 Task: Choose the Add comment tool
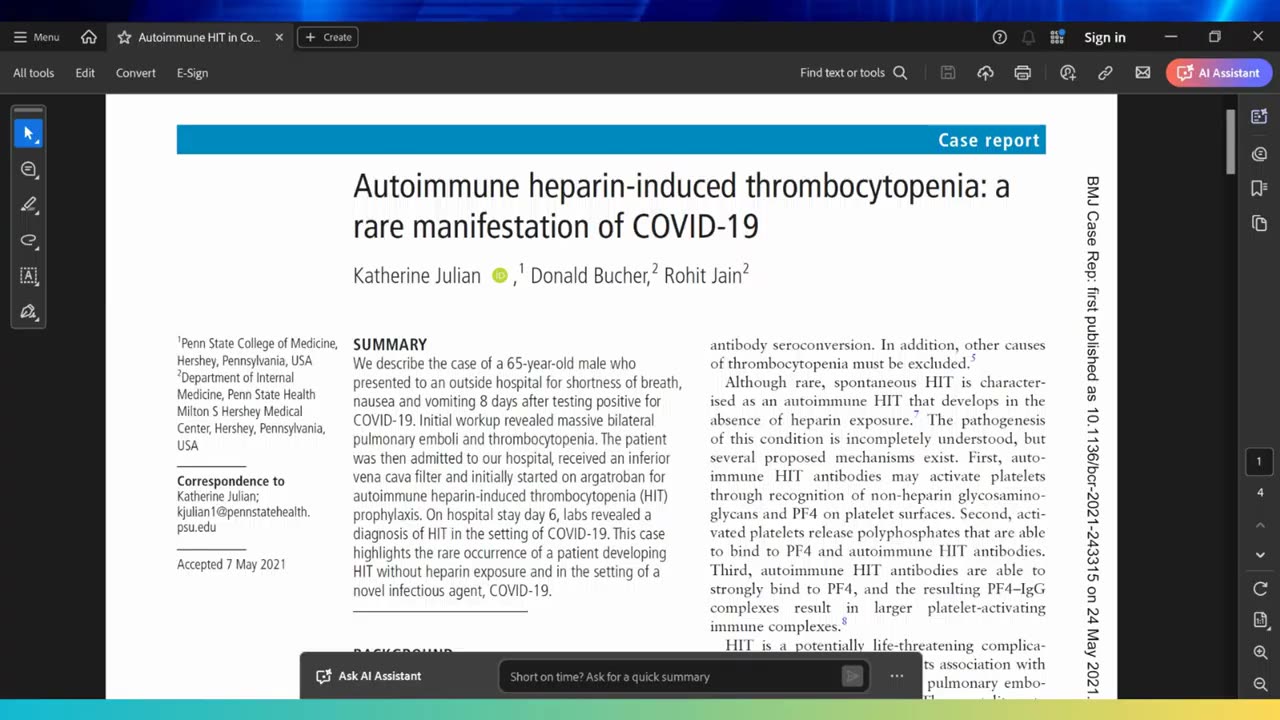click(x=28, y=169)
